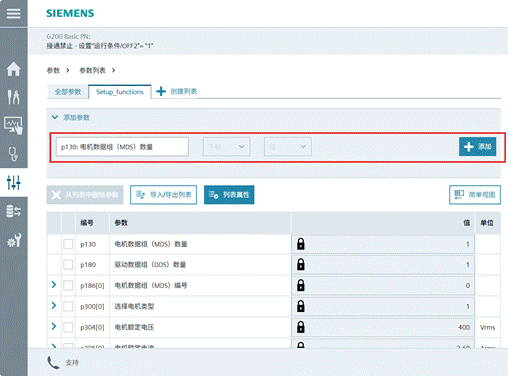Click the lock icon in the p130 row

(x=301, y=244)
